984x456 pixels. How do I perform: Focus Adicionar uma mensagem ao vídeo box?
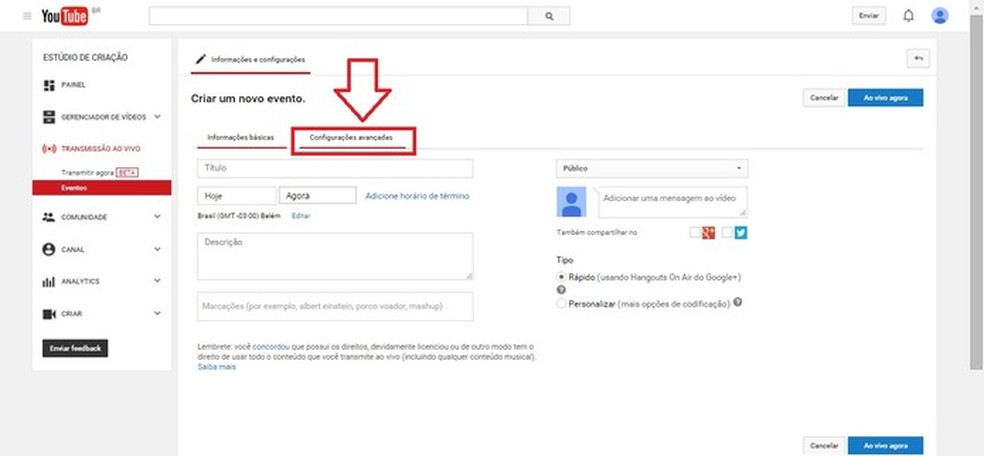point(673,202)
